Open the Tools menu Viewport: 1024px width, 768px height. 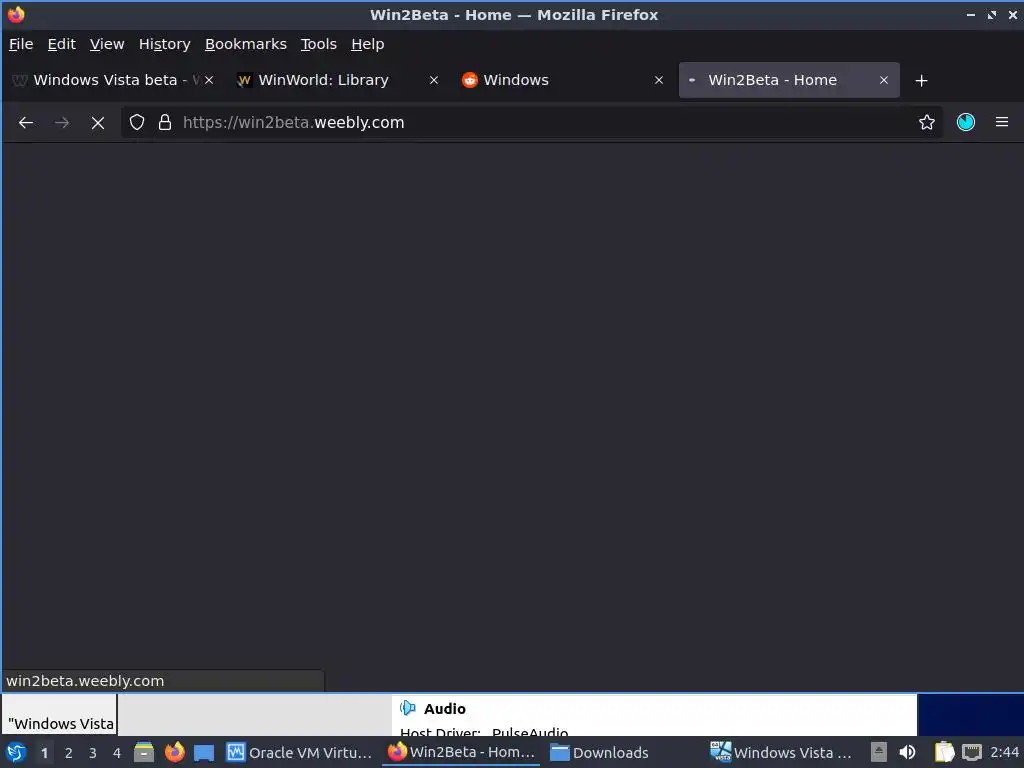coord(319,44)
